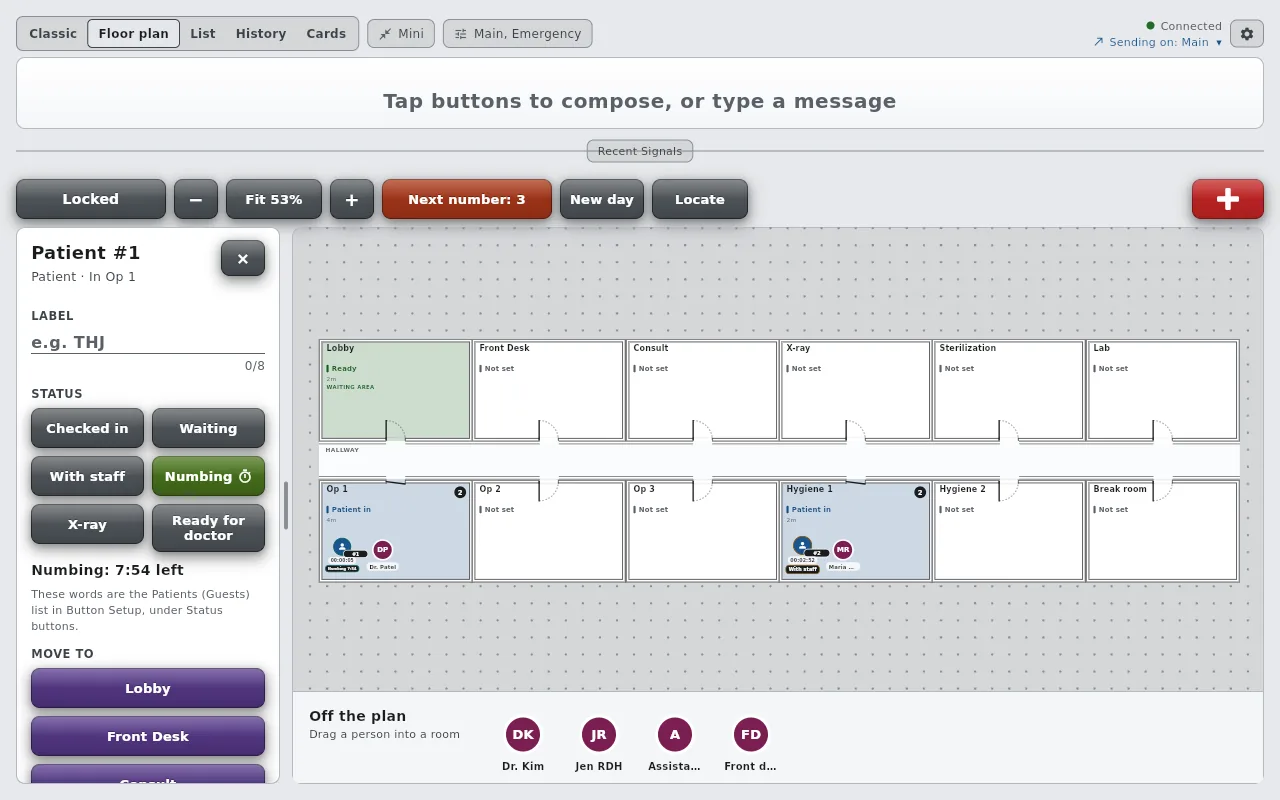Reset zoom with the Fit 53% button
This screenshot has height=800, width=1280.
pyautogui.click(x=274, y=199)
